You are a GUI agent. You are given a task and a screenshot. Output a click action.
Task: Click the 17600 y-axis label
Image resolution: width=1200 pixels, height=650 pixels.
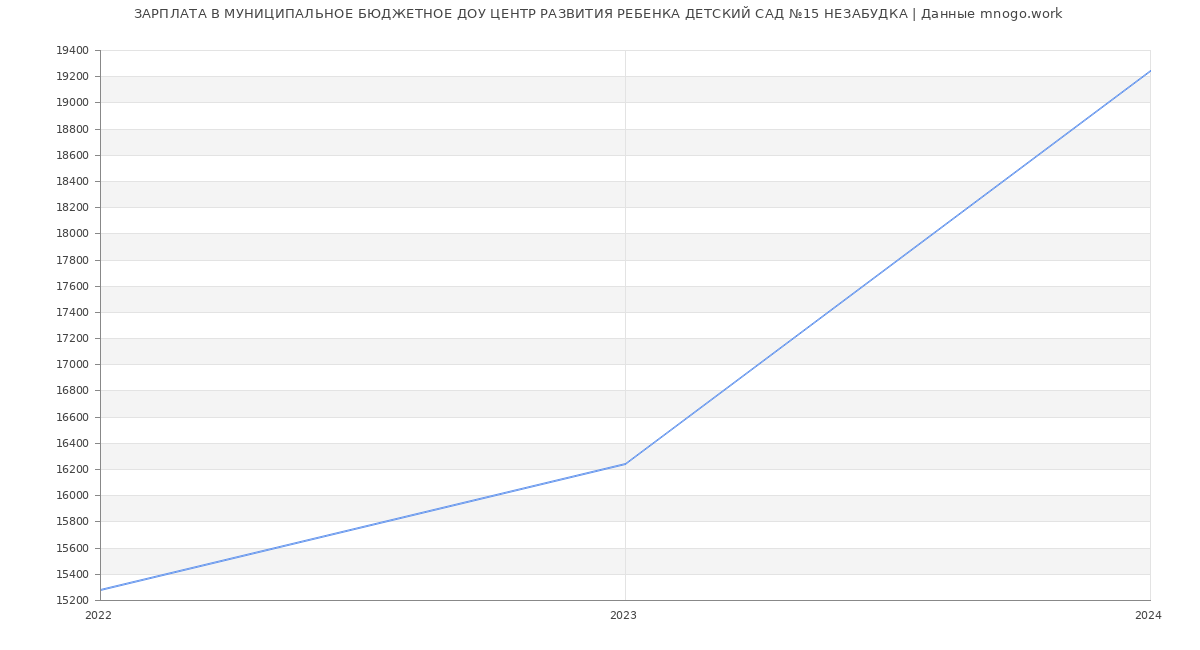pyautogui.click(x=72, y=286)
